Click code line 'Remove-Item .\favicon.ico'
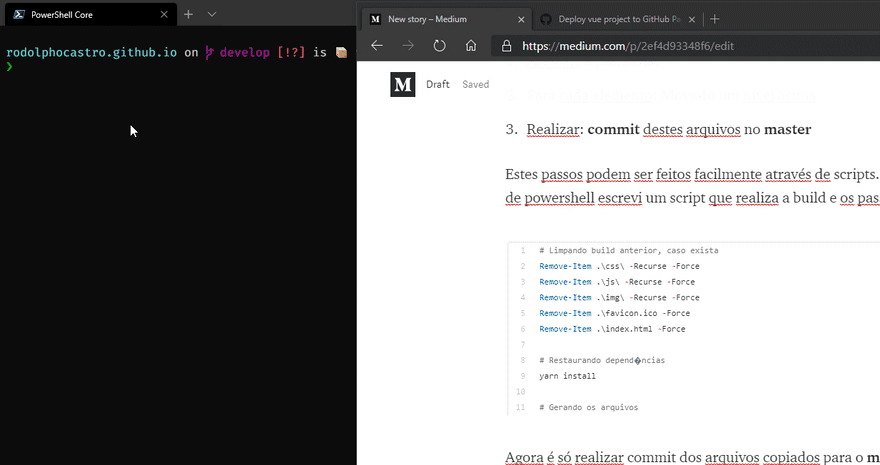This screenshot has height=465, width=880. [x=615, y=313]
